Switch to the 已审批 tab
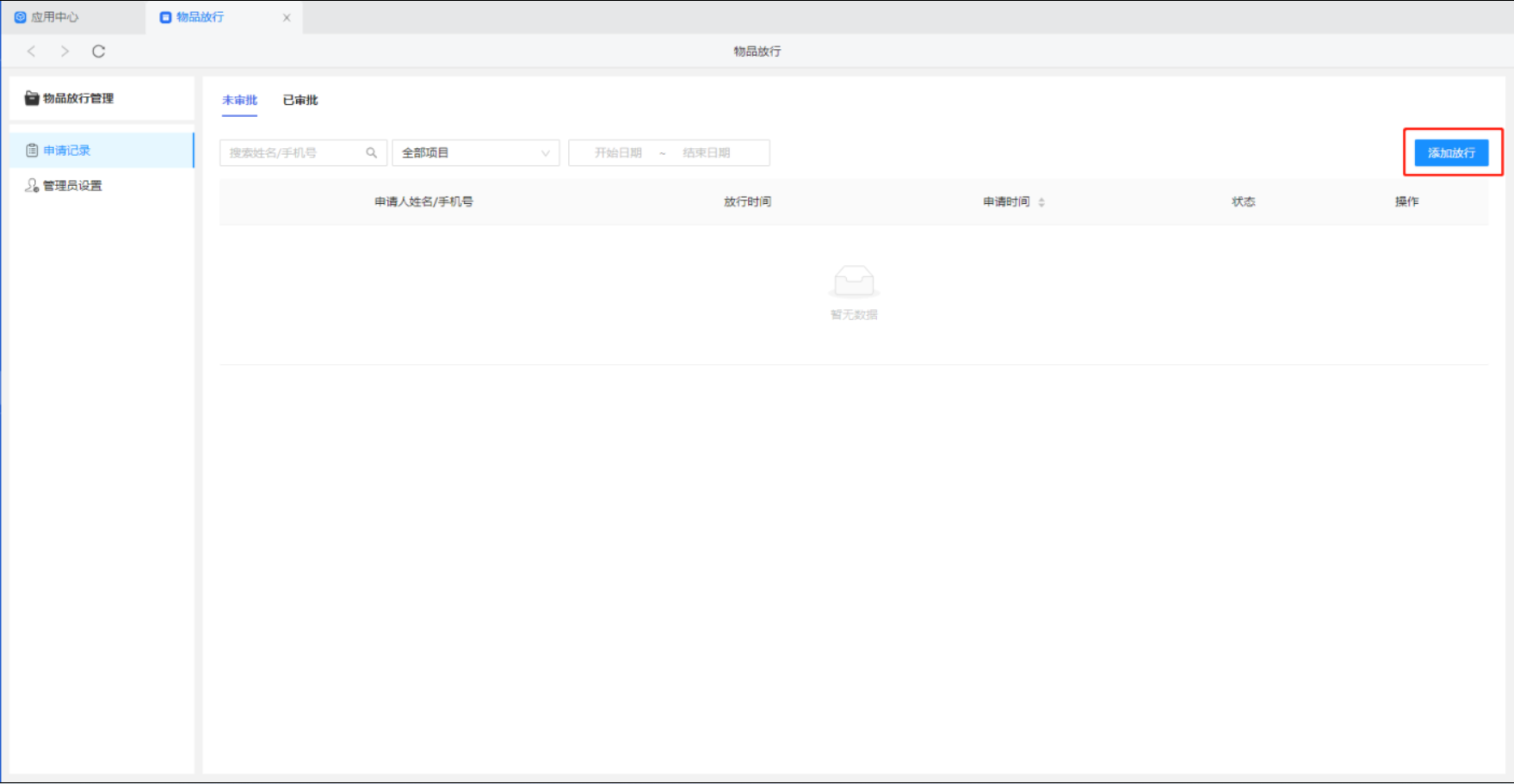Image resolution: width=1514 pixels, height=784 pixels. (x=300, y=101)
